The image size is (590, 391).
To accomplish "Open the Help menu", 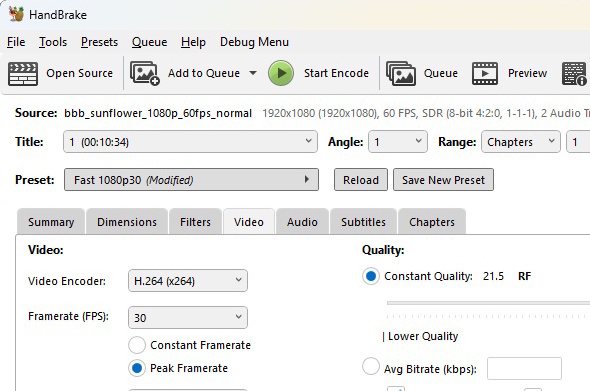I will 193,42.
